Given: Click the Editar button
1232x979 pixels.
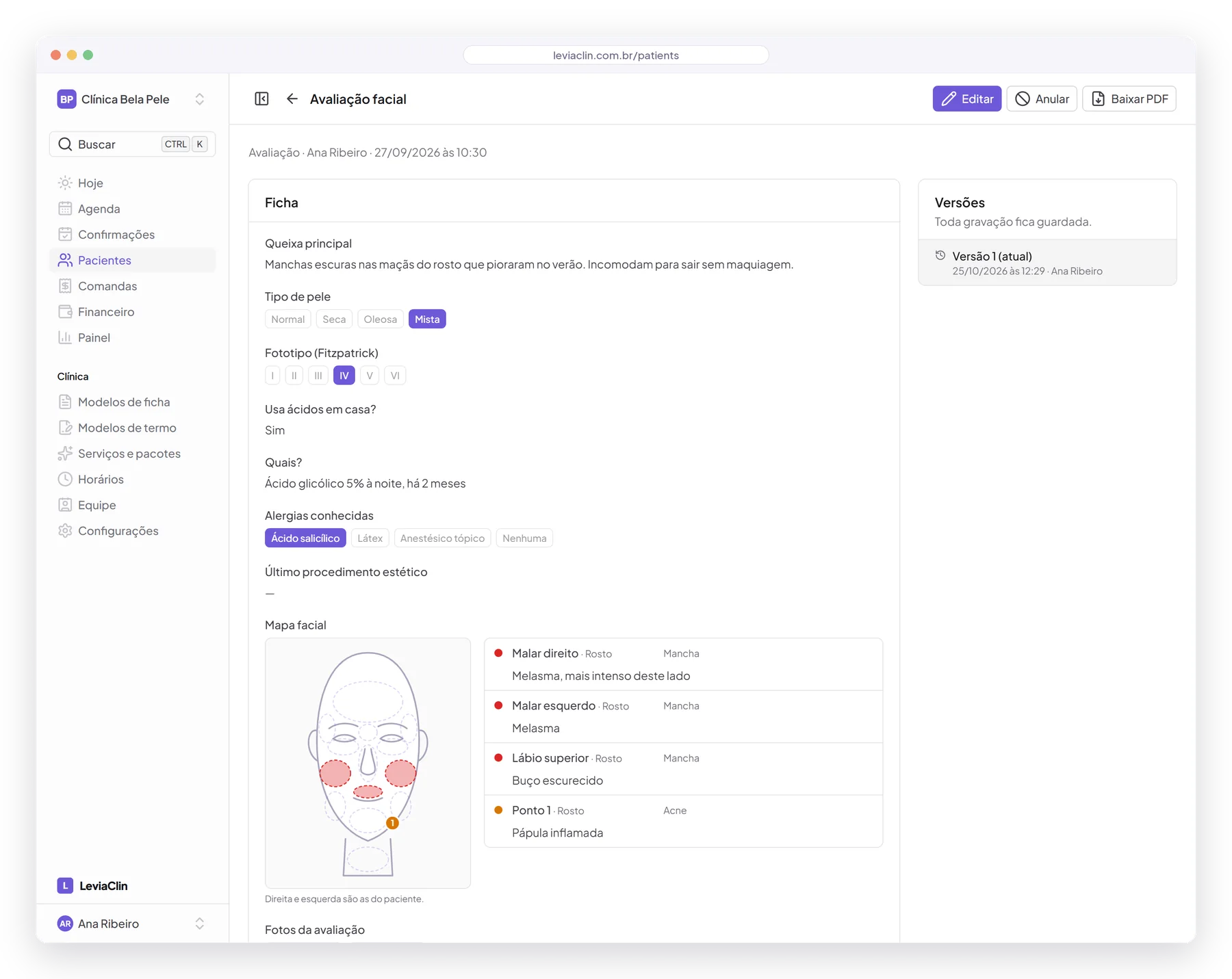Looking at the screenshot, I should [966, 99].
